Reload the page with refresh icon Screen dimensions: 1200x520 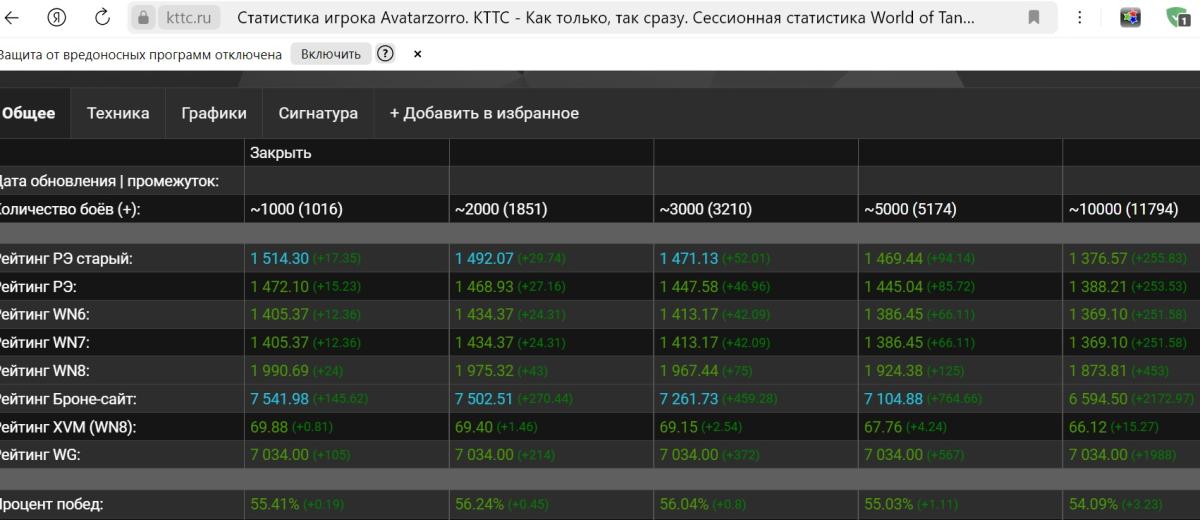(x=103, y=18)
